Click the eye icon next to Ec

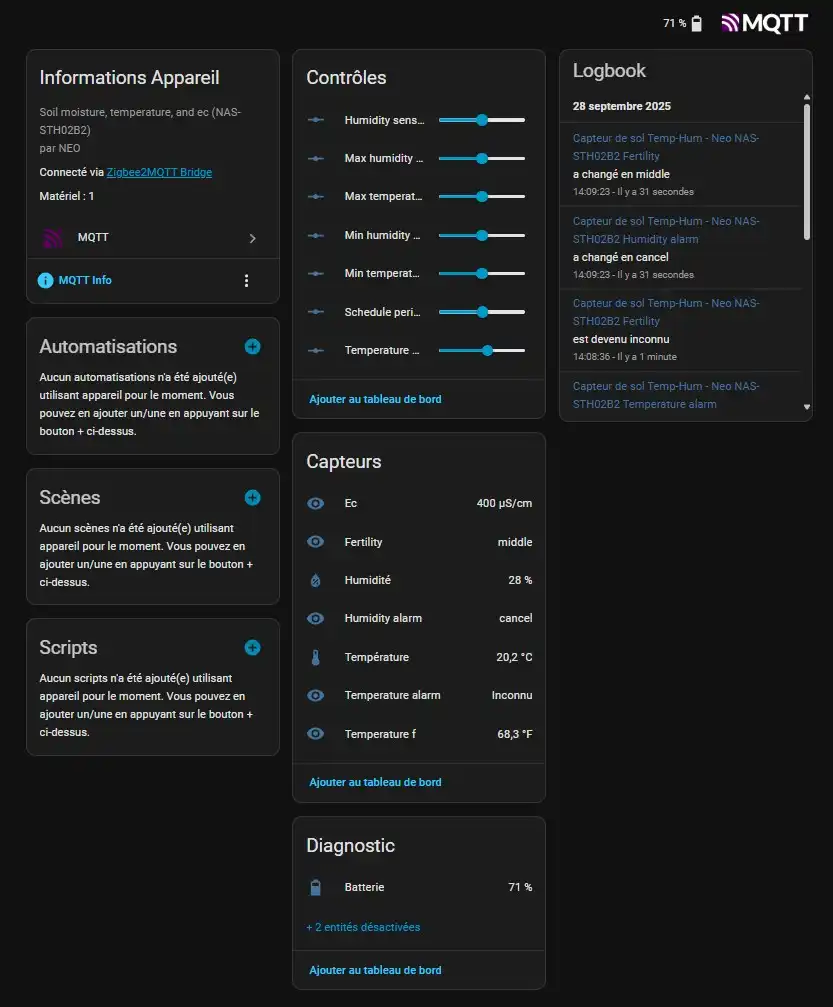316,503
